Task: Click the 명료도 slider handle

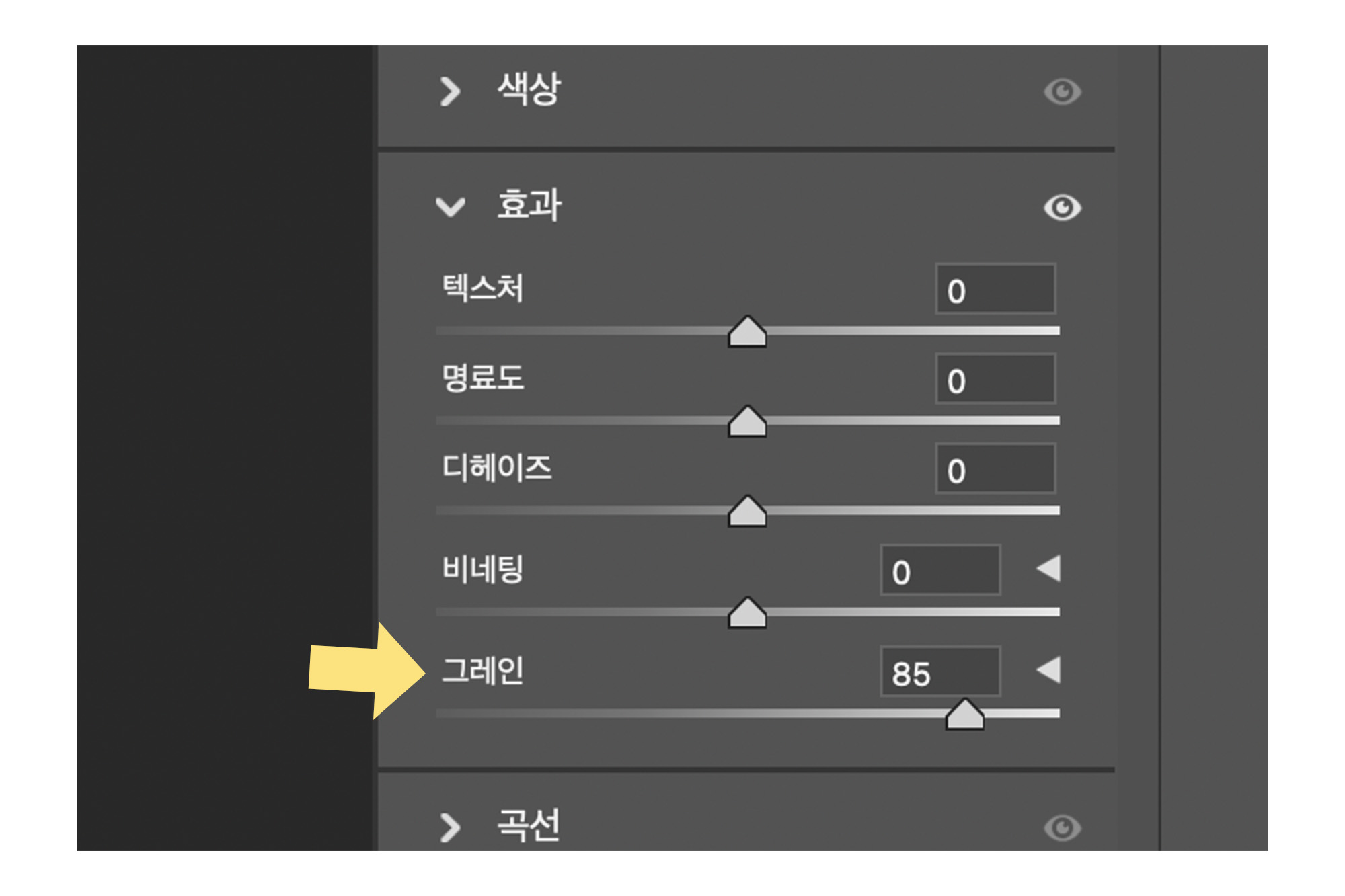Action: click(x=747, y=421)
